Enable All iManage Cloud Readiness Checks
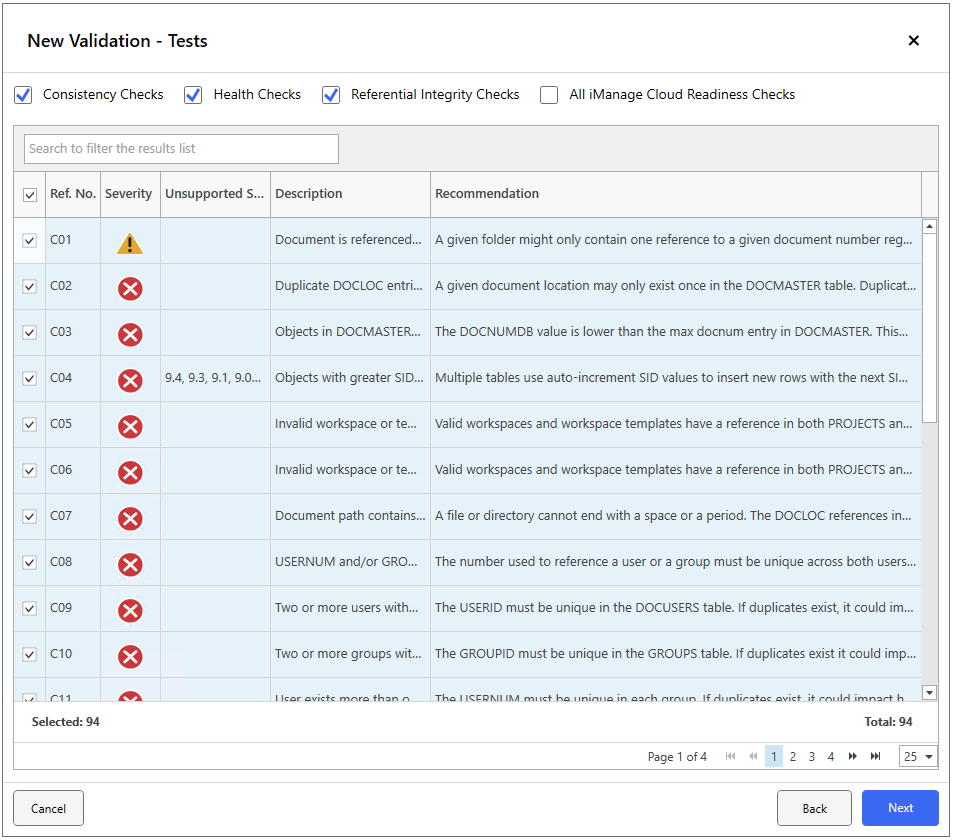The height and width of the screenshot is (840, 953). click(548, 94)
